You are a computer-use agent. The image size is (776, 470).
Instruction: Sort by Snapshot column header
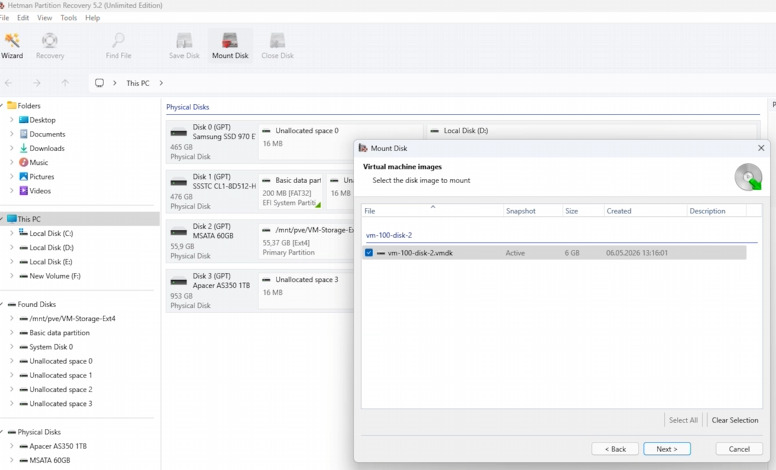coord(533,211)
